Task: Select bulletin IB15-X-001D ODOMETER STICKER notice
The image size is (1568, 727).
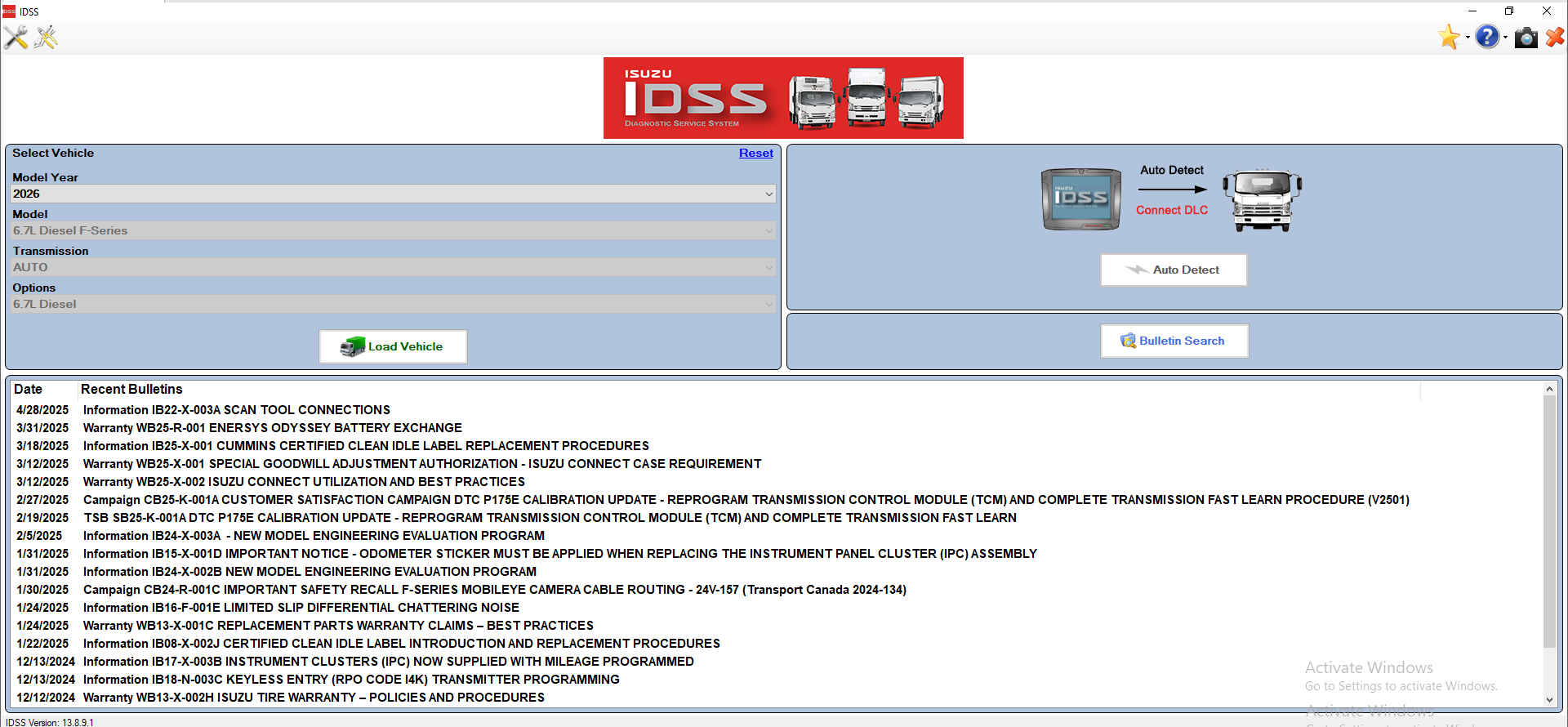Action: tap(560, 554)
